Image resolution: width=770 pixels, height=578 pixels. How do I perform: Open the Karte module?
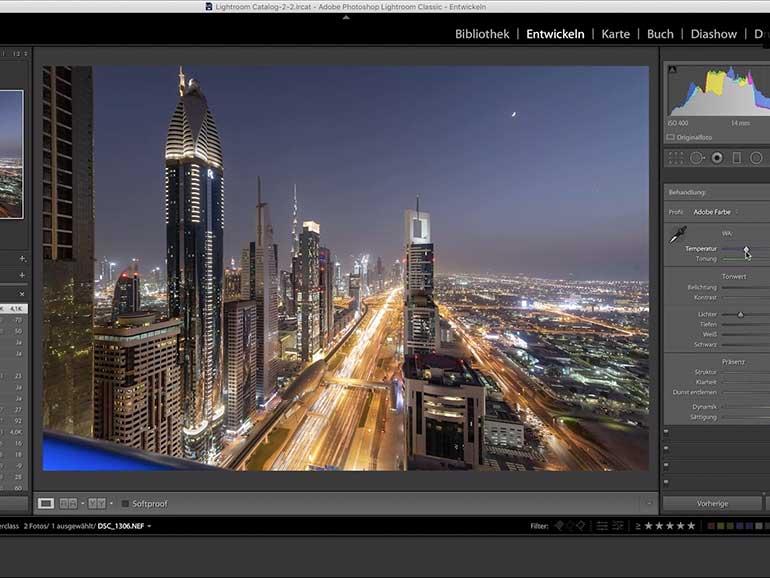[615, 34]
